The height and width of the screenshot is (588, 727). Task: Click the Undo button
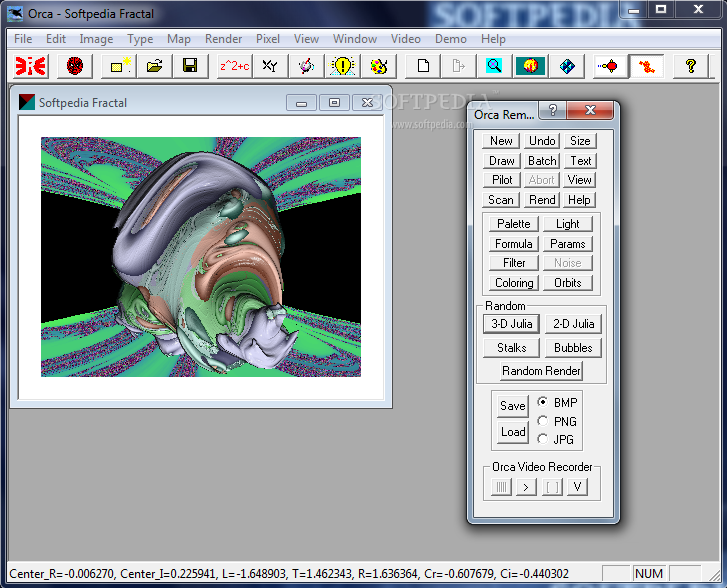542,141
